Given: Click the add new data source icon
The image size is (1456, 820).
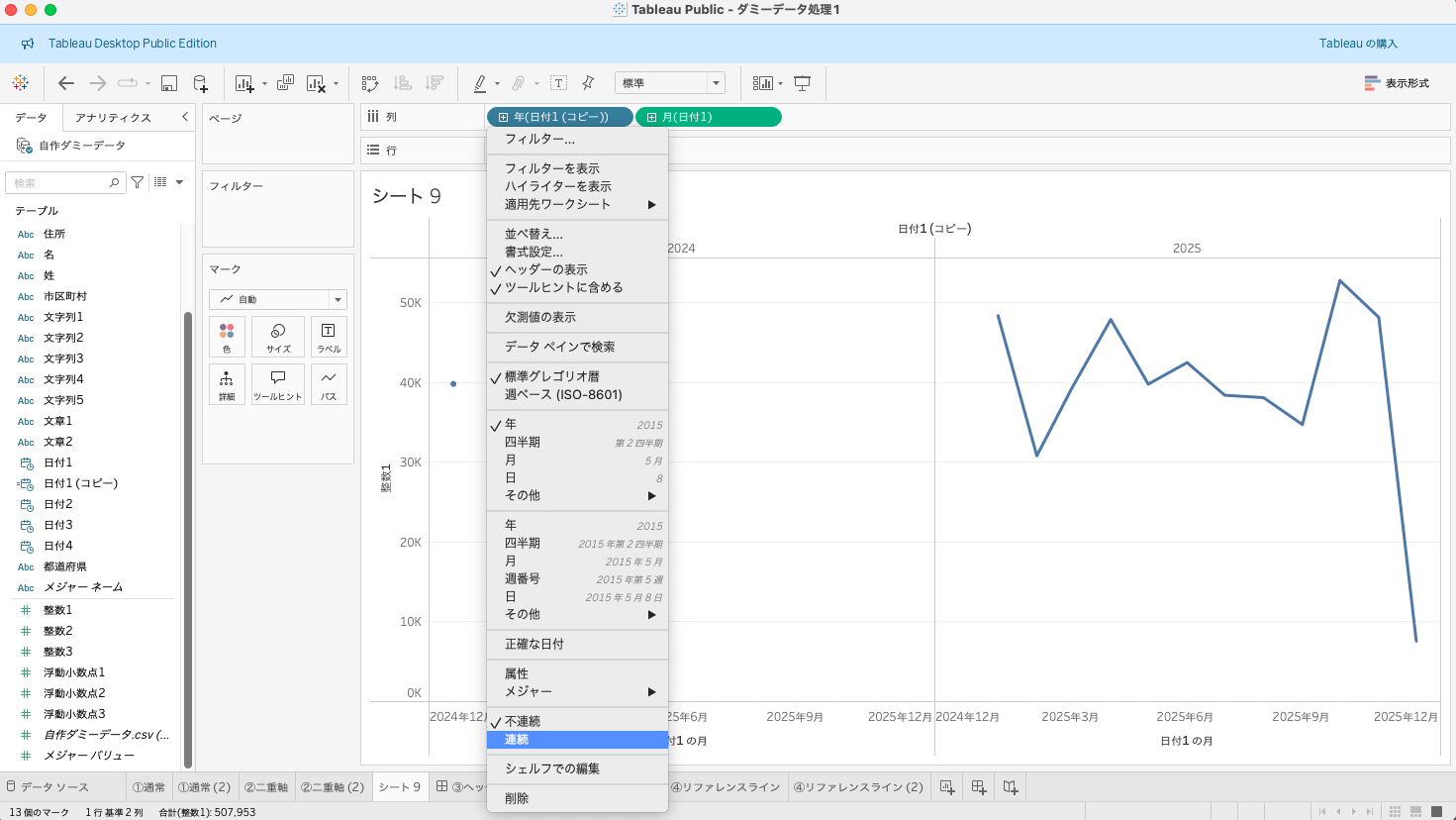Looking at the screenshot, I should pyautogui.click(x=200, y=83).
